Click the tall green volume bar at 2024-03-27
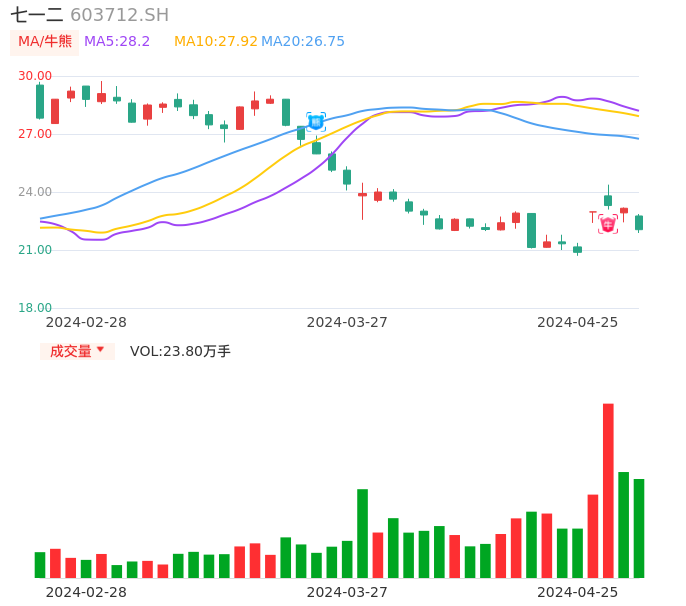The image size is (686, 606). (362, 532)
